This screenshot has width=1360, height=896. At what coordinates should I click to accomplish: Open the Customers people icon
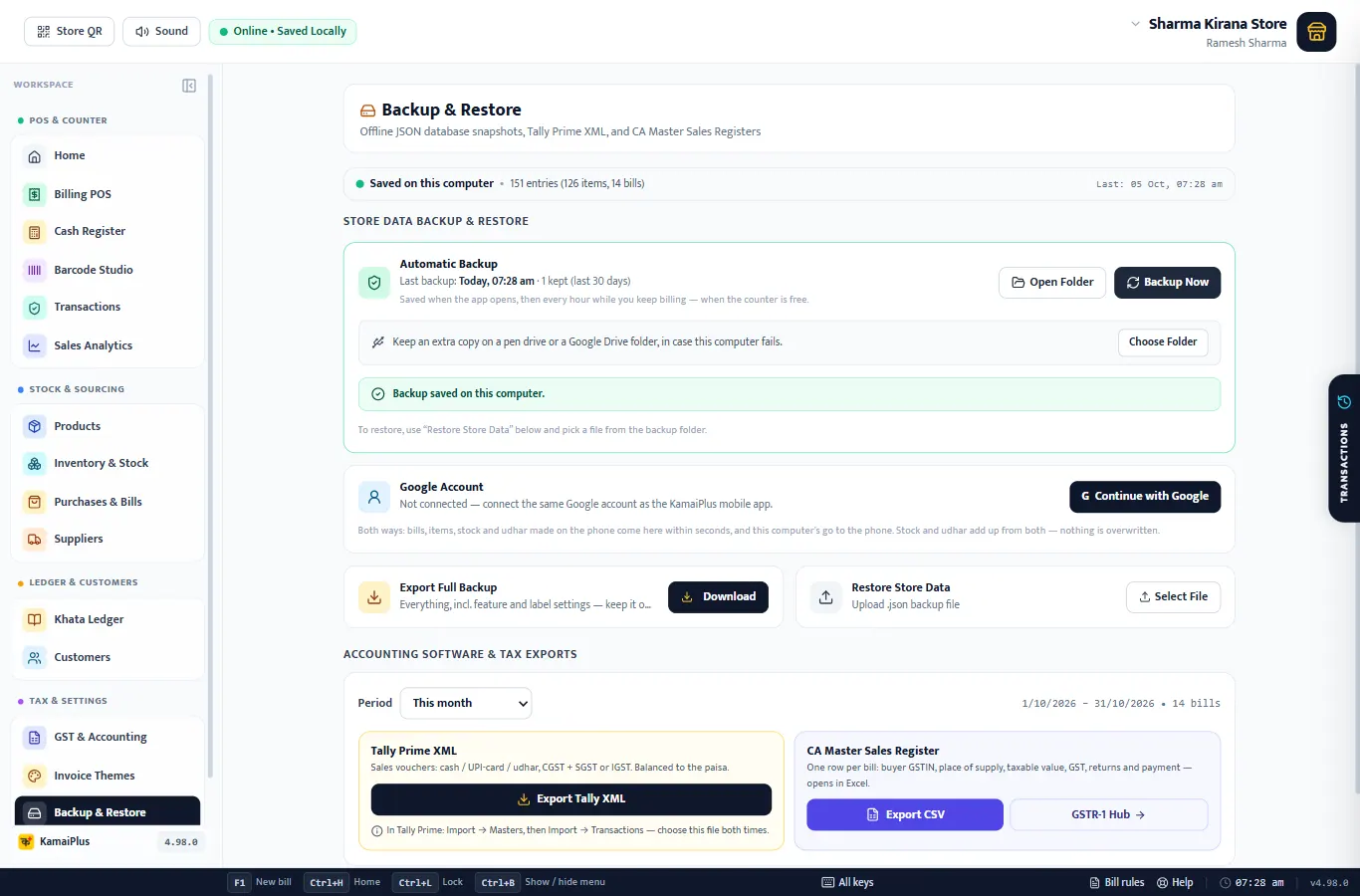tap(35, 657)
